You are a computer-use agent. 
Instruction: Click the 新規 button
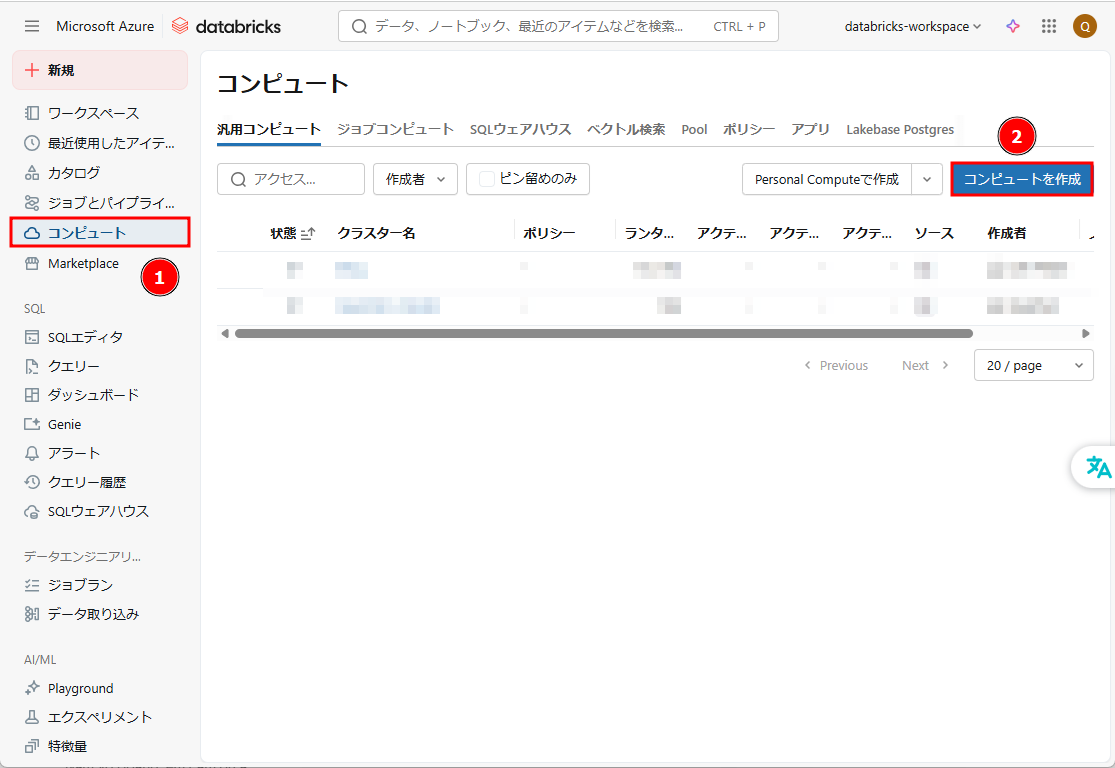[99, 70]
